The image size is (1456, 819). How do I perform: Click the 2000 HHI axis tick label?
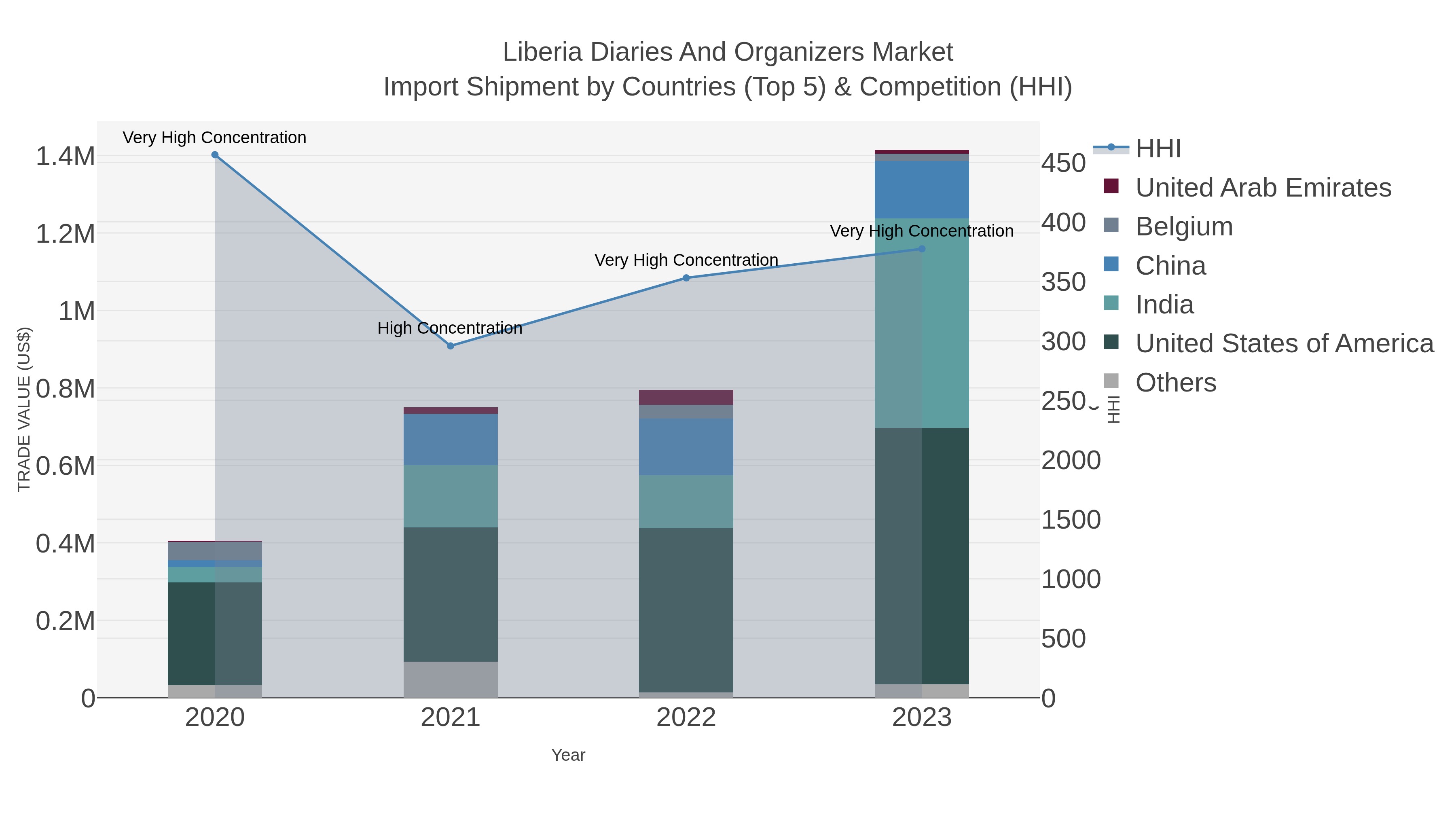click(x=1071, y=460)
